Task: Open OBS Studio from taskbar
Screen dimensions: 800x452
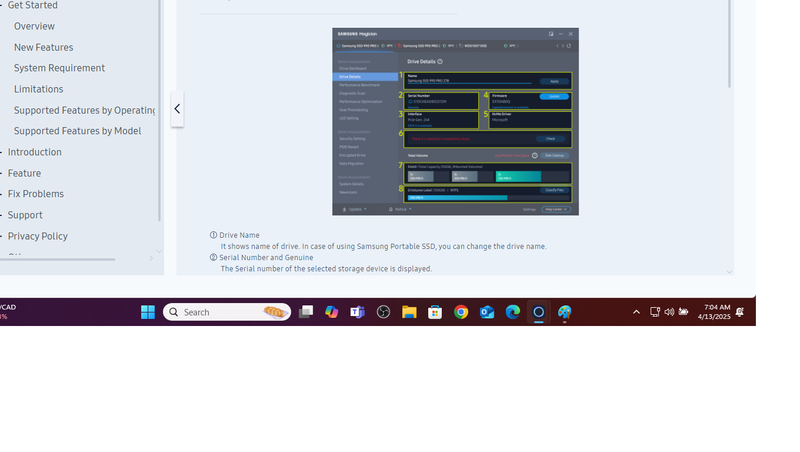Action: 383,312
